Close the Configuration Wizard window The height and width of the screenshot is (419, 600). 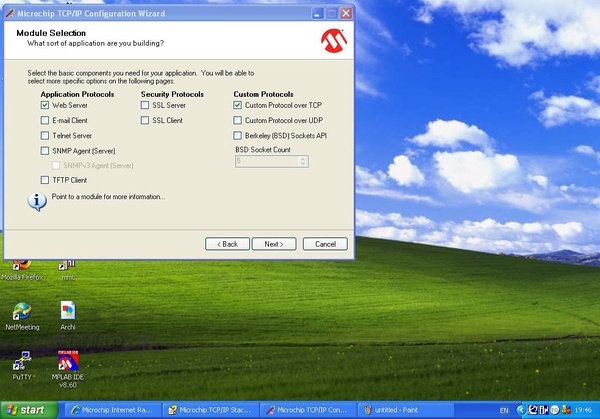(x=346, y=13)
